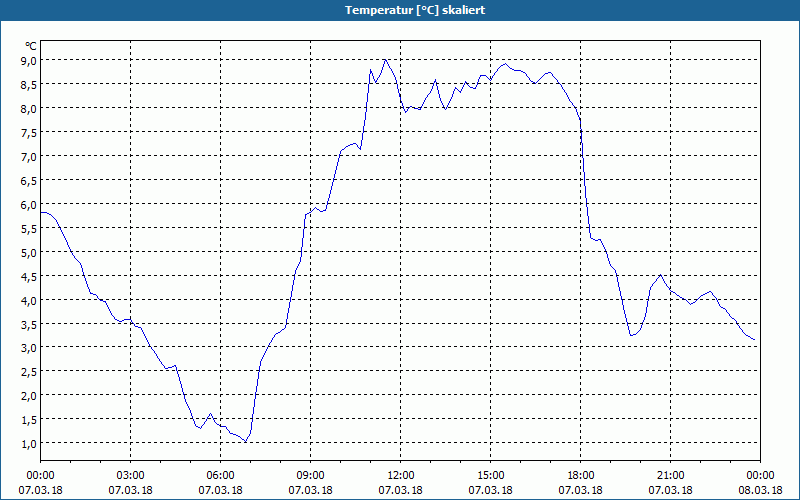Image resolution: width=800 pixels, height=500 pixels.
Task: Pick the "07.03.18" date under the first 00:00
Action: (40, 490)
